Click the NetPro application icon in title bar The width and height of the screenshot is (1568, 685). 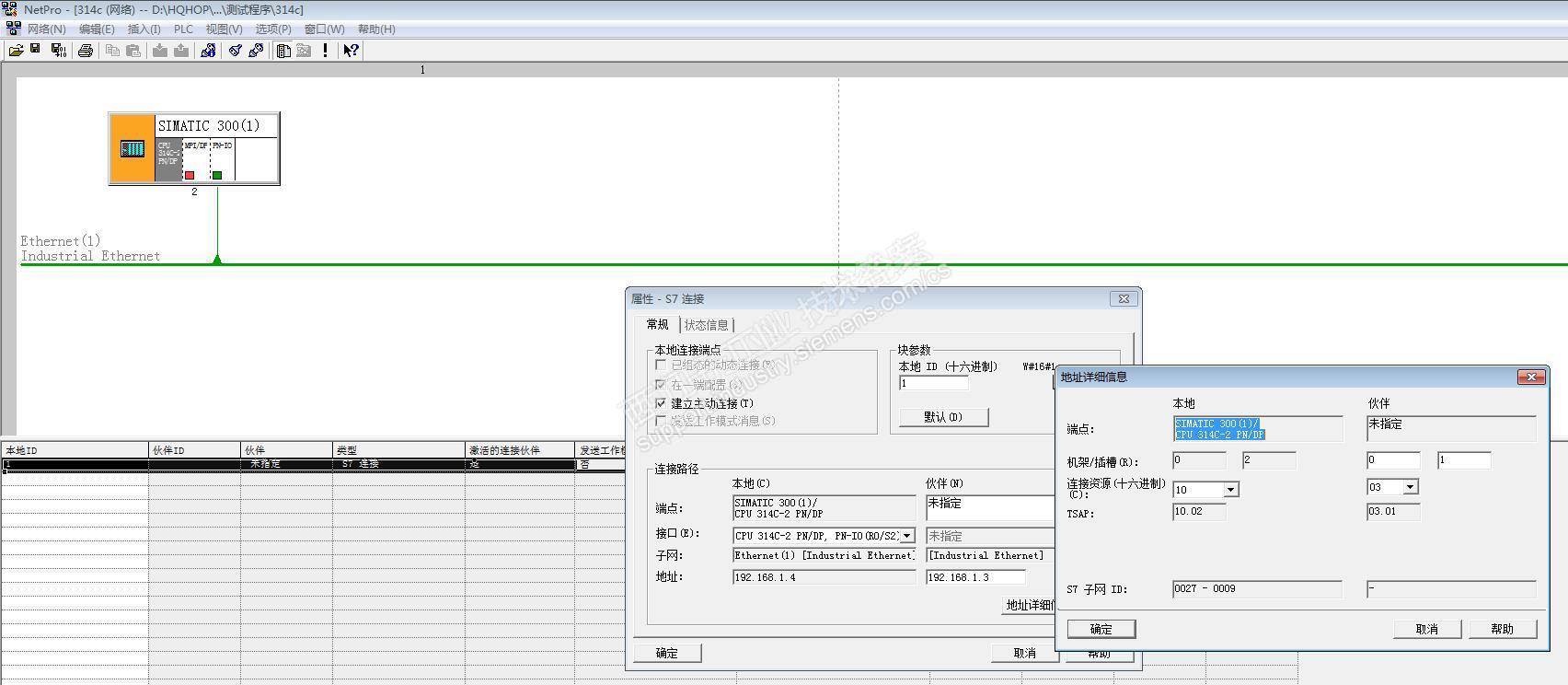pyautogui.click(x=10, y=9)
